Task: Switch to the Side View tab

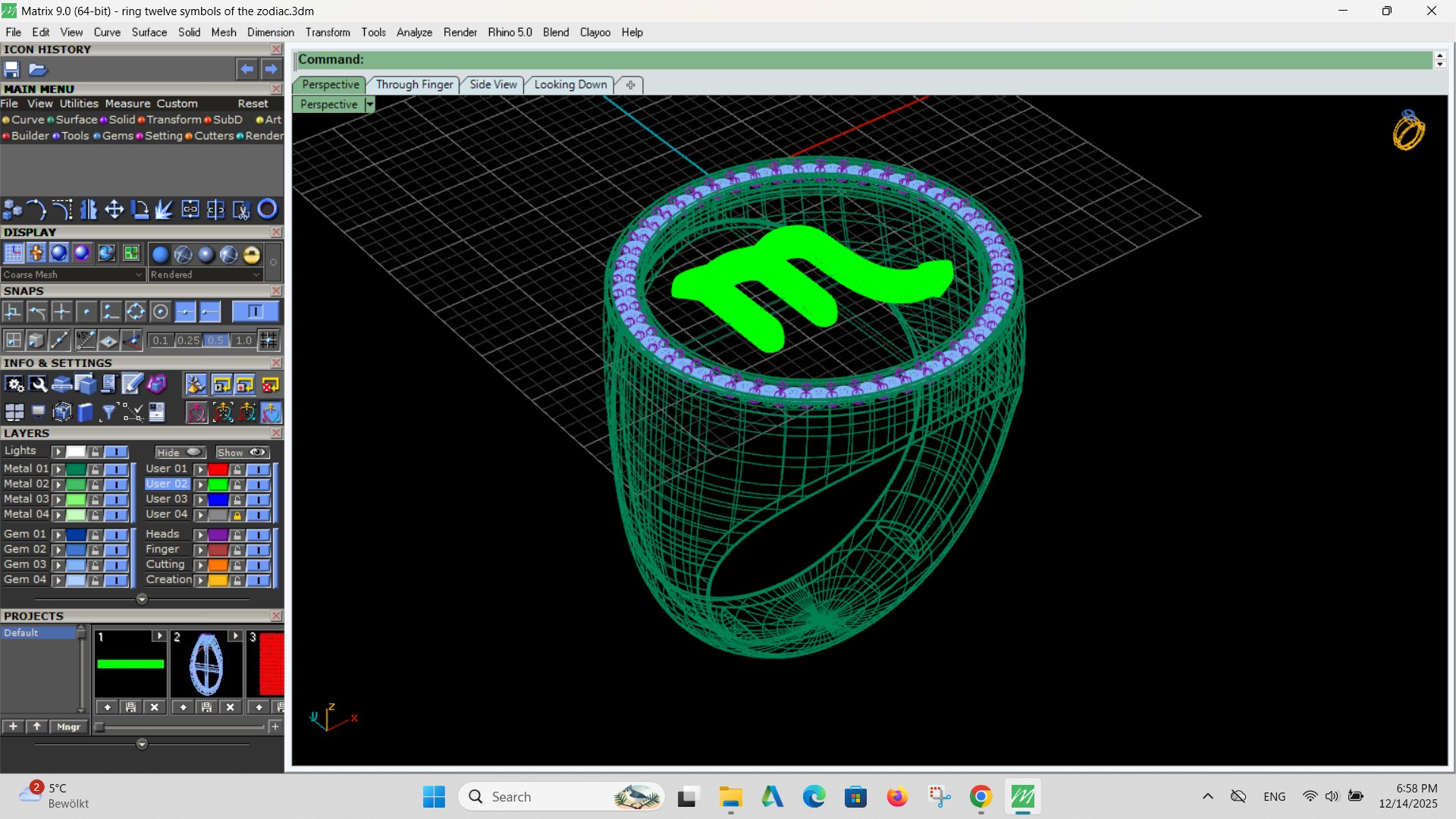Action: point(493,84)
